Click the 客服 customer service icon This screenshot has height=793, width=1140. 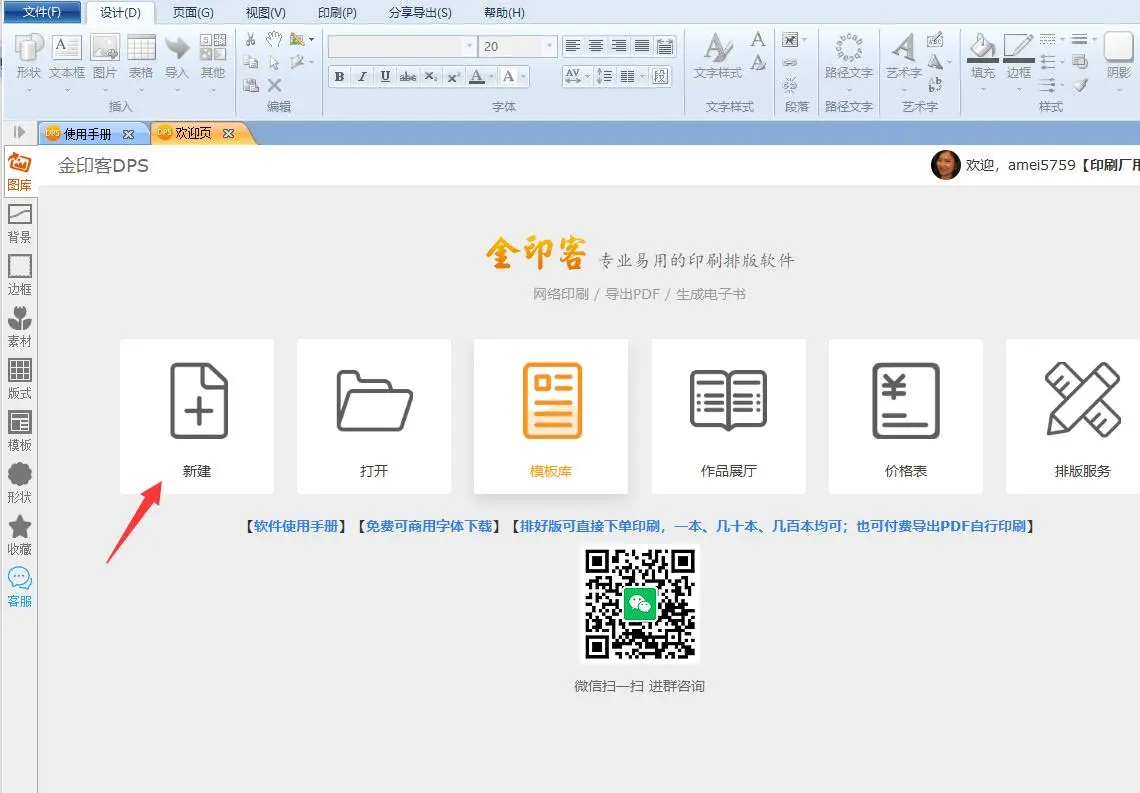19,587
